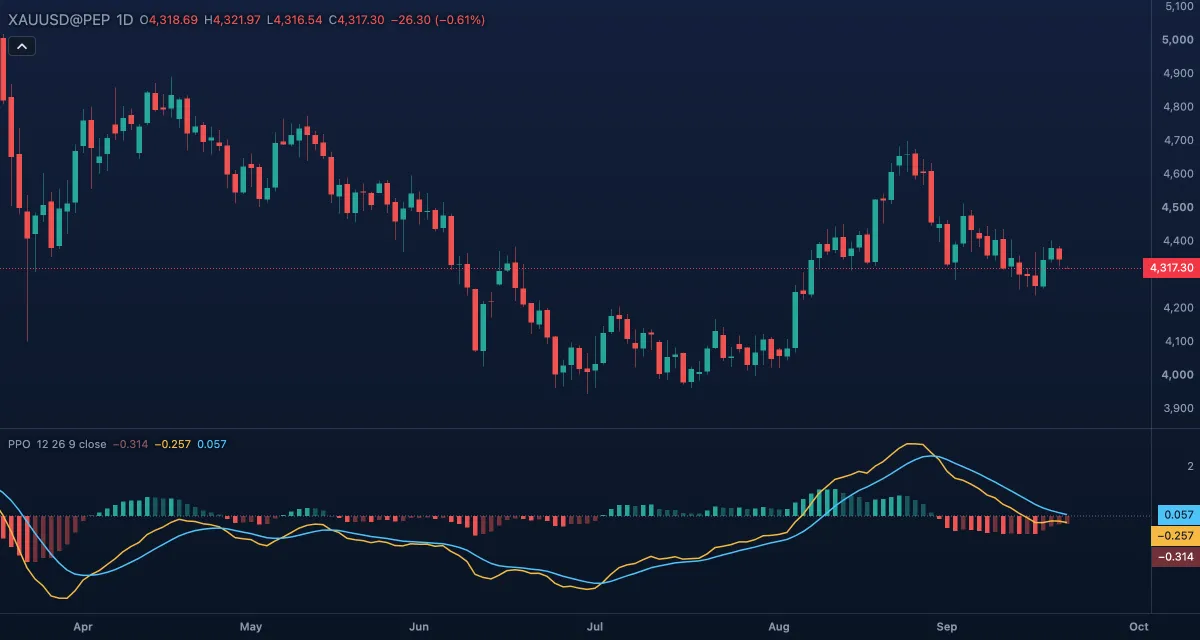Select the blue 0.057 axis label
This screenshot has height=640, width=1200.
(1178, 515)
